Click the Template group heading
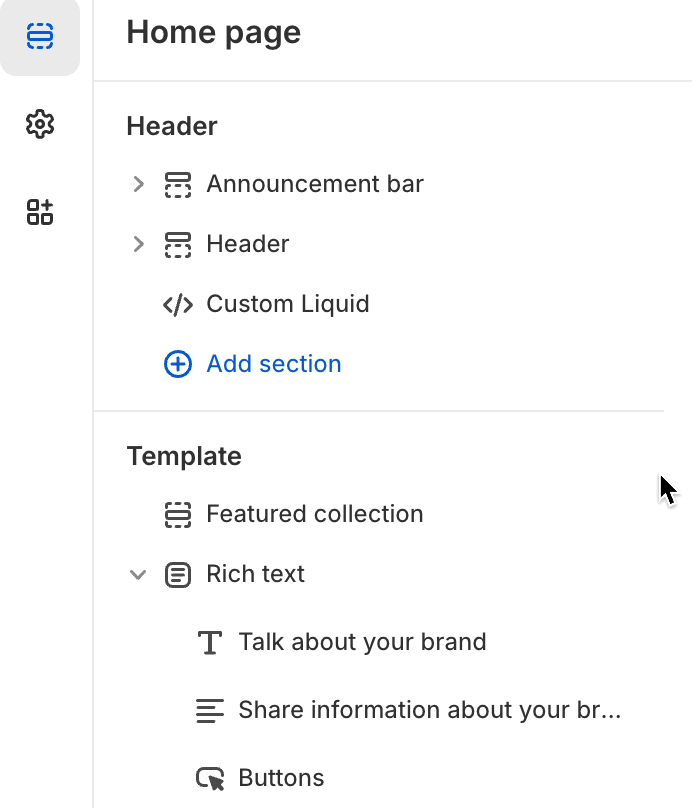This screenshot has height=808, width=692. (x=184, y=457)
